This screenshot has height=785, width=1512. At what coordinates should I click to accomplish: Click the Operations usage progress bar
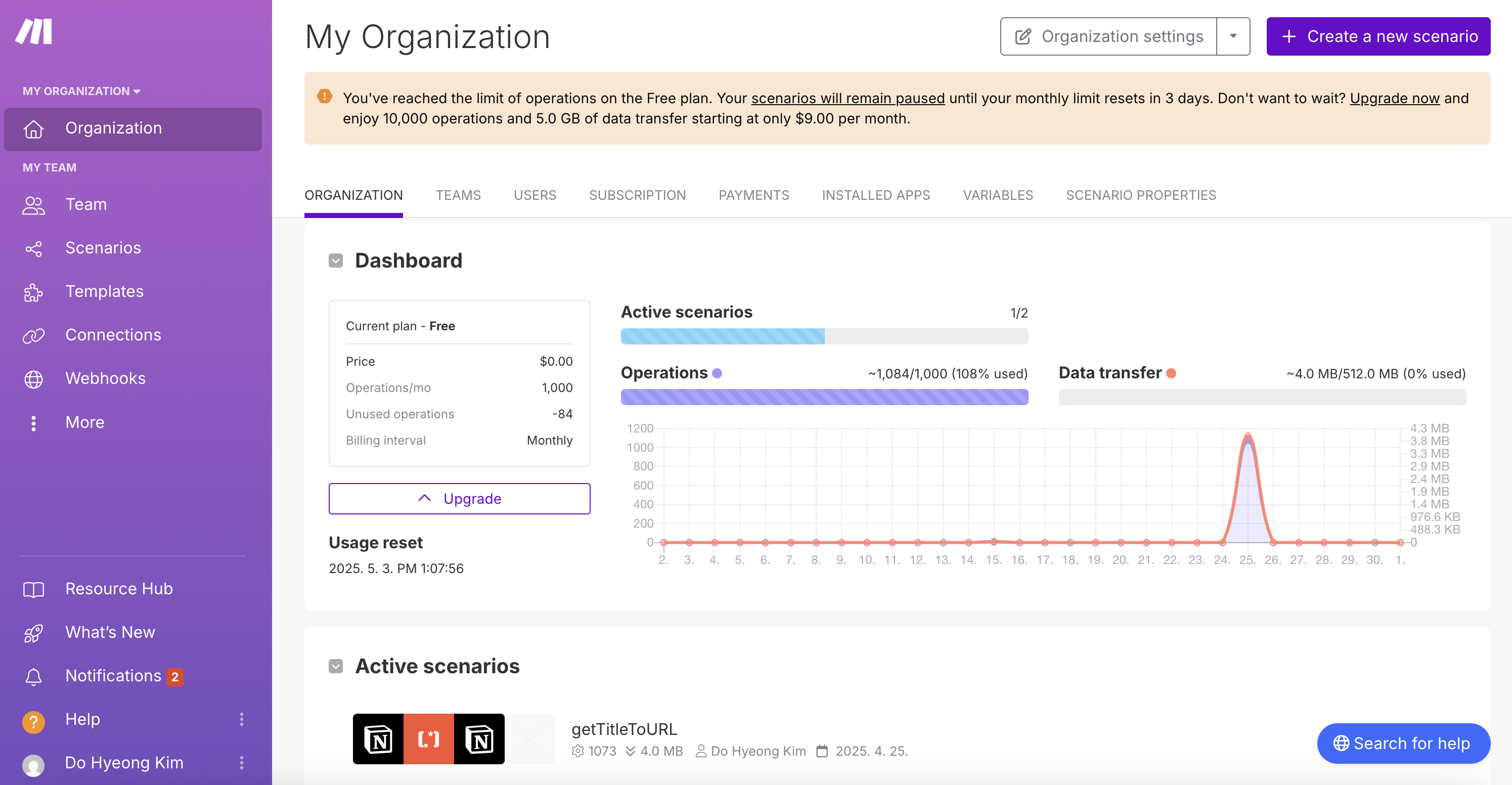point(824,397)
